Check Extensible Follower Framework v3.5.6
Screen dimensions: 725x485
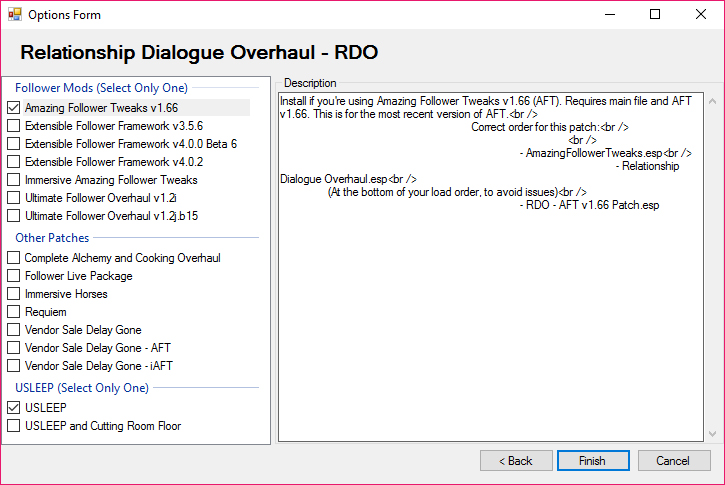pos(14,126)
